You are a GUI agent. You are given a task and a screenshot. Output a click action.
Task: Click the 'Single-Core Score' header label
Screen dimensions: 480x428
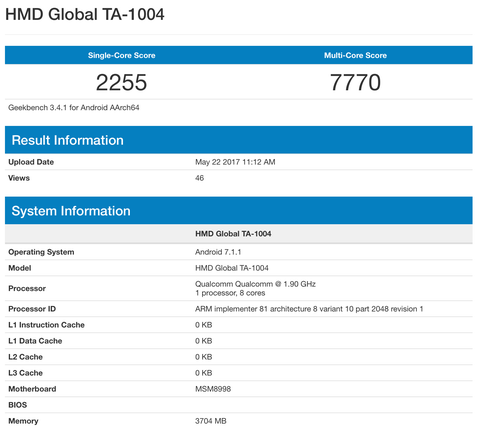[x=122, y=55]
